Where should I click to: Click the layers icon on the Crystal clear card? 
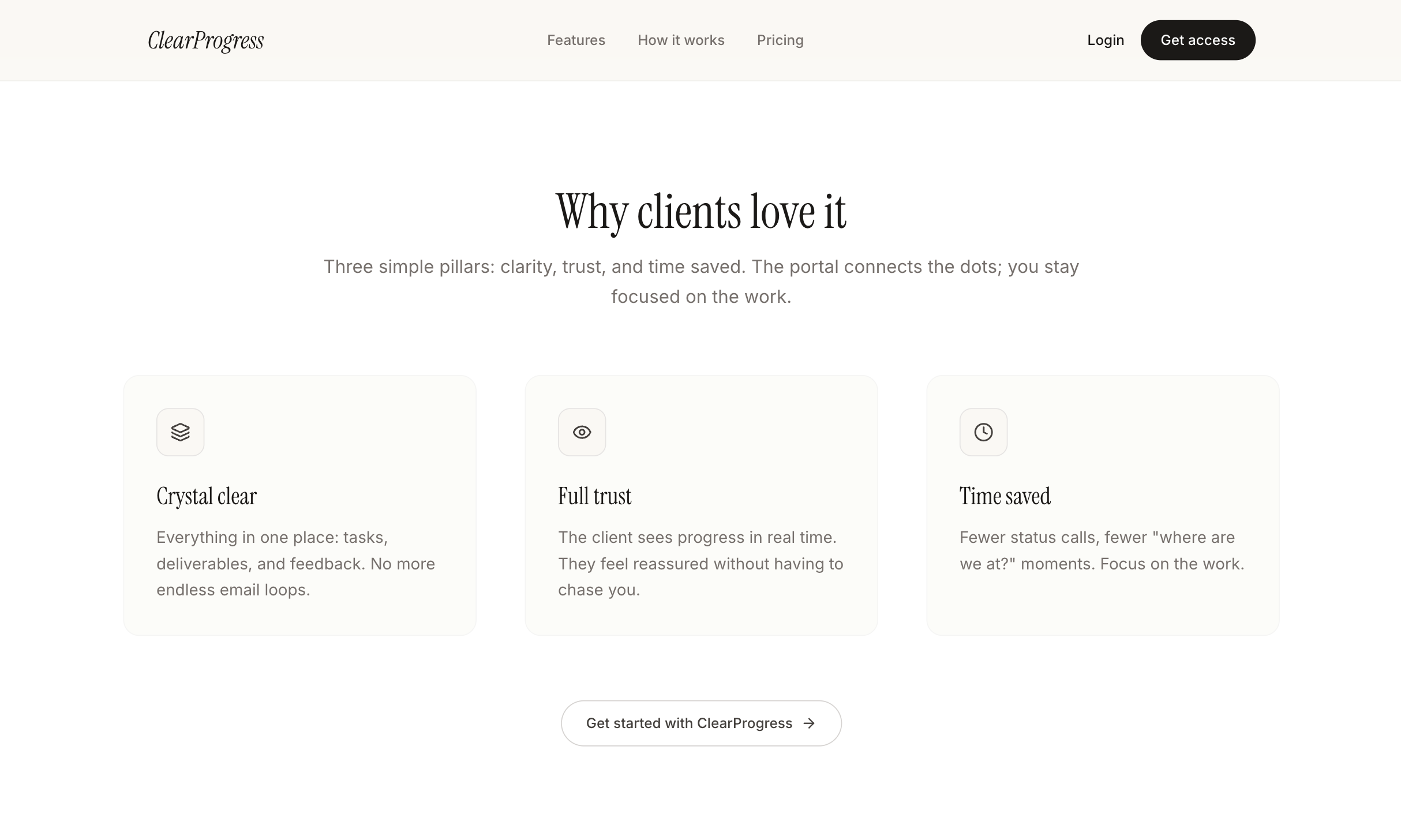coord(180,432)
